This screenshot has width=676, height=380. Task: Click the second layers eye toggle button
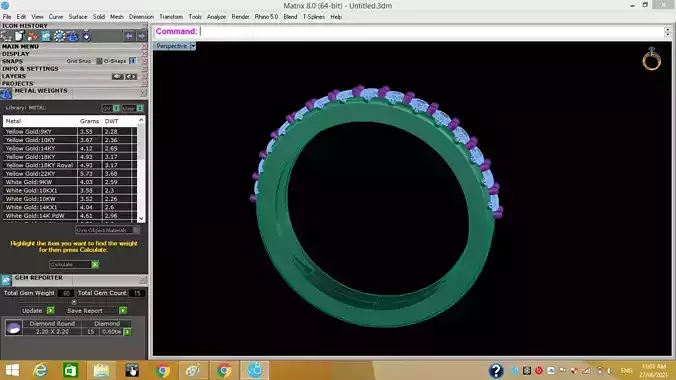[x=131, y=76]
